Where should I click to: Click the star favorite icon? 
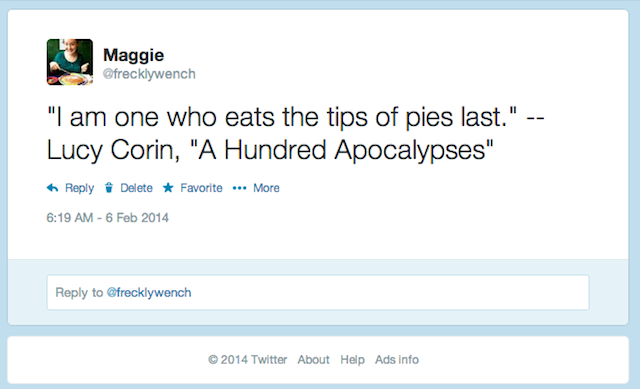168,188
